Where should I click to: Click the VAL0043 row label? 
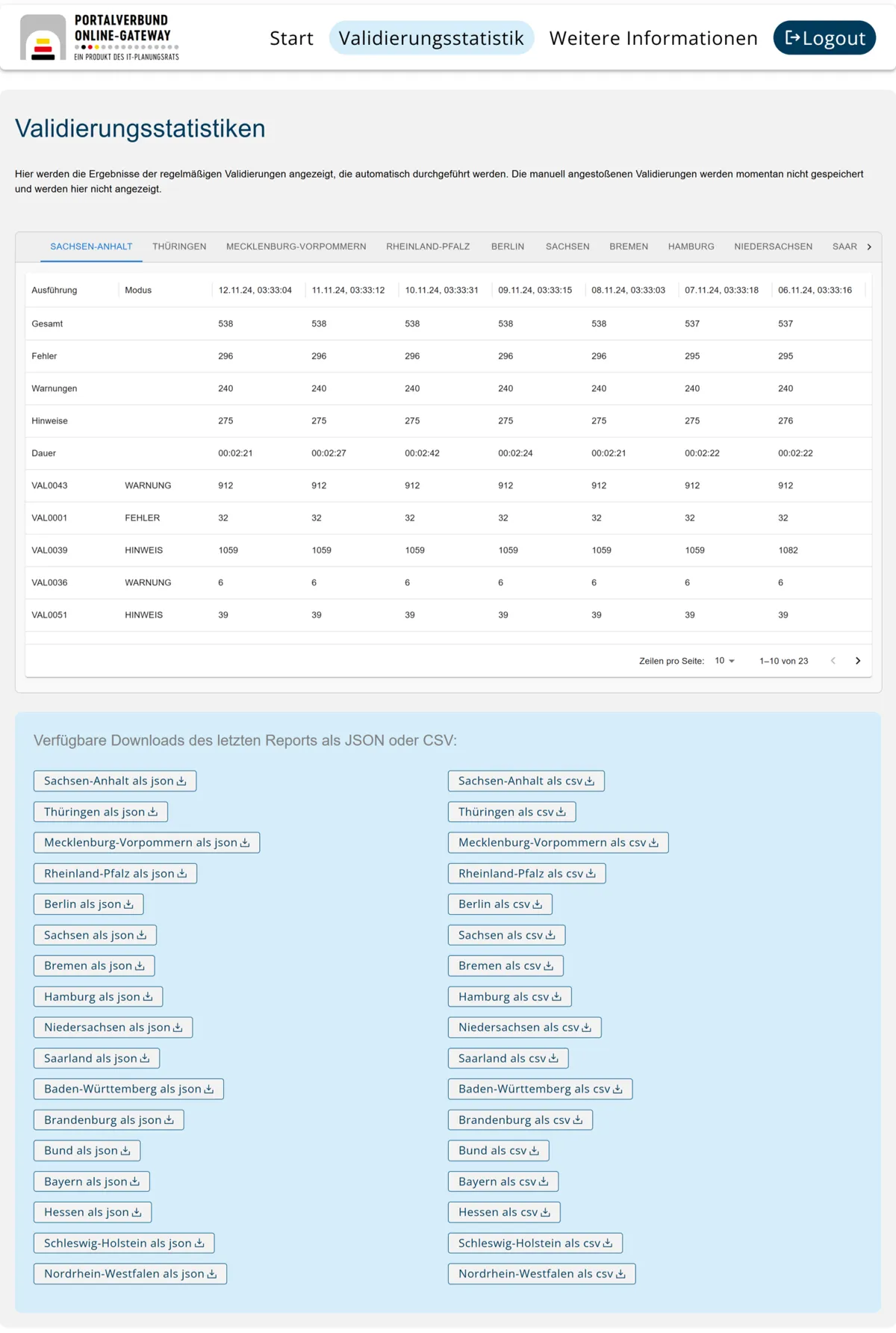coord(49,485)
